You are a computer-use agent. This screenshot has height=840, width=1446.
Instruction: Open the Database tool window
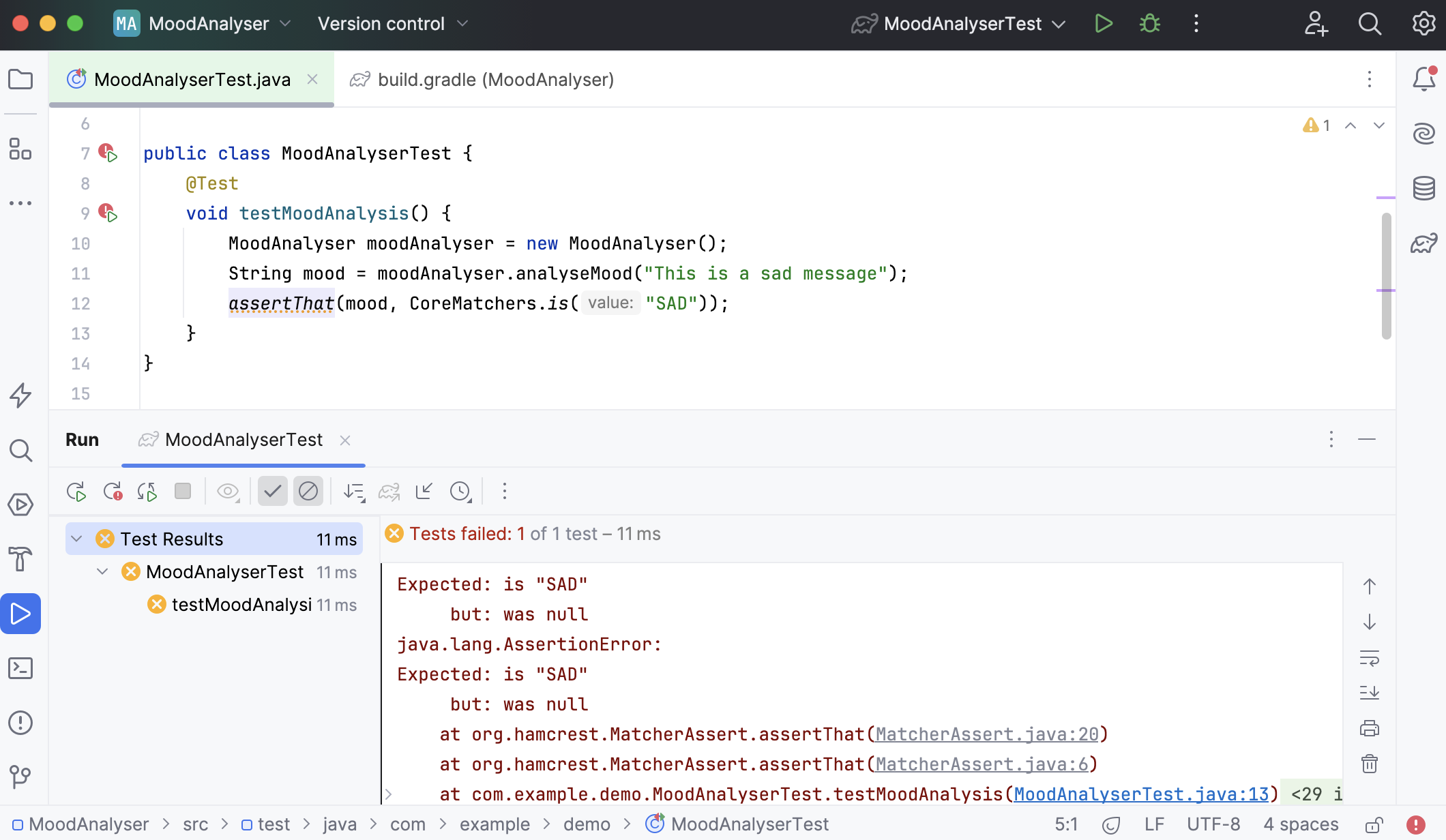coord(1424,188)
